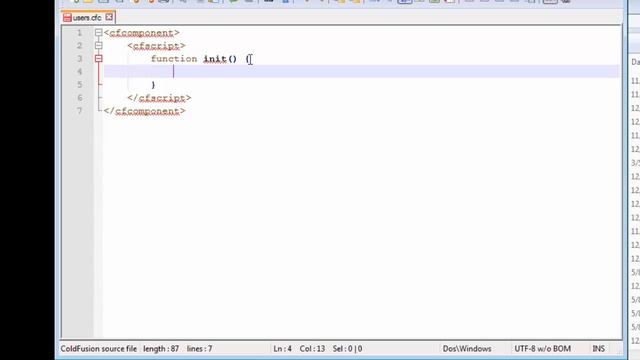Click line number 2 in the margin
This screenshot has width=640, height=360.
point(80,46)
